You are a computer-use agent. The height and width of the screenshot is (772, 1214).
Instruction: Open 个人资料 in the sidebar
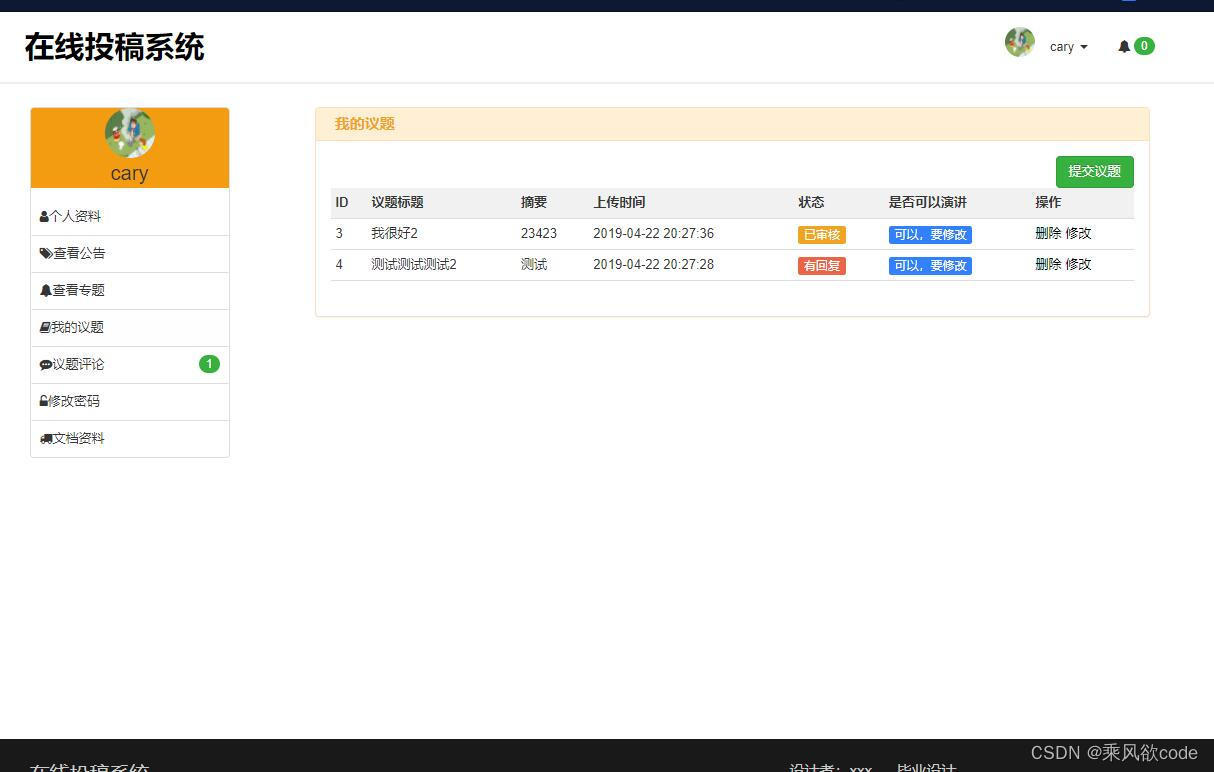(x=130, y=216)
